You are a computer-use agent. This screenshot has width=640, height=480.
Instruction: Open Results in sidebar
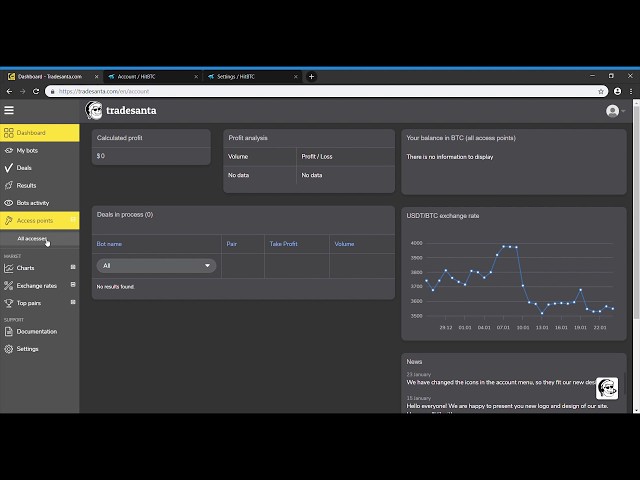pyautogui.click(x=40, y=185)
